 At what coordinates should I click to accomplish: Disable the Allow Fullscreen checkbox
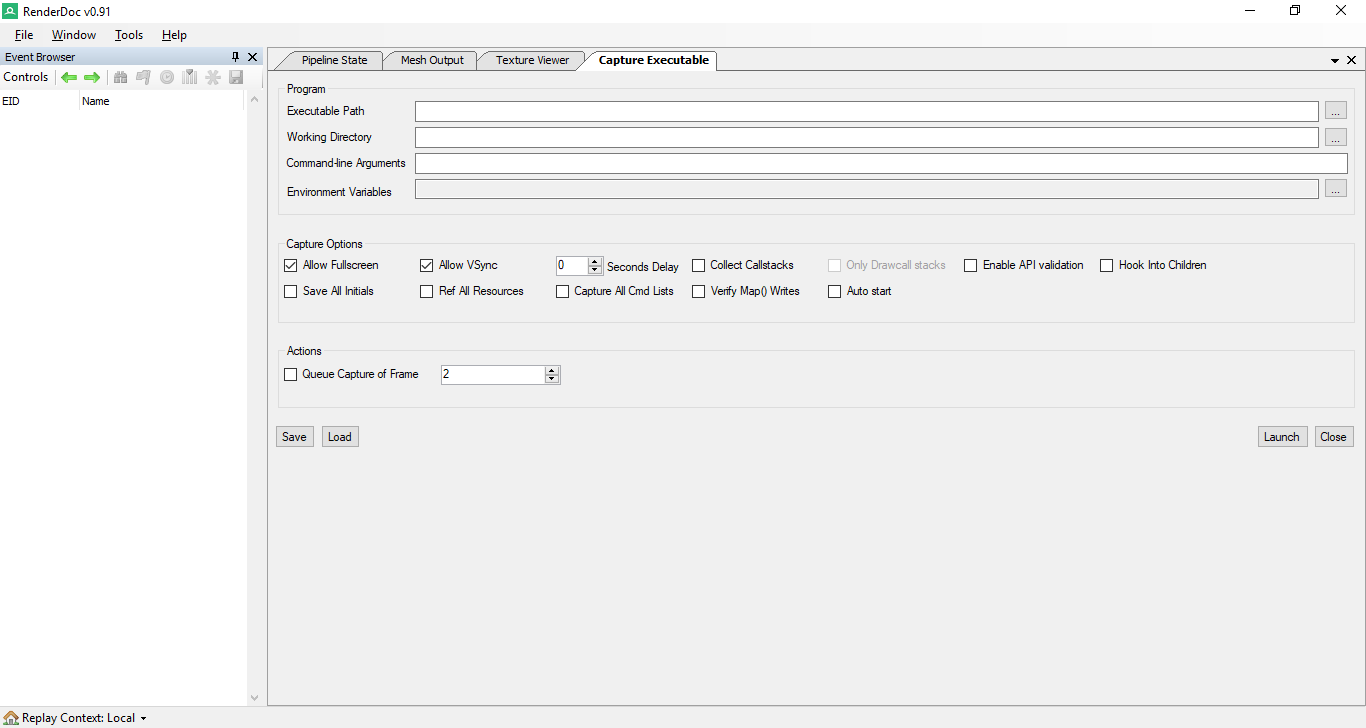[x=291, y=265]
